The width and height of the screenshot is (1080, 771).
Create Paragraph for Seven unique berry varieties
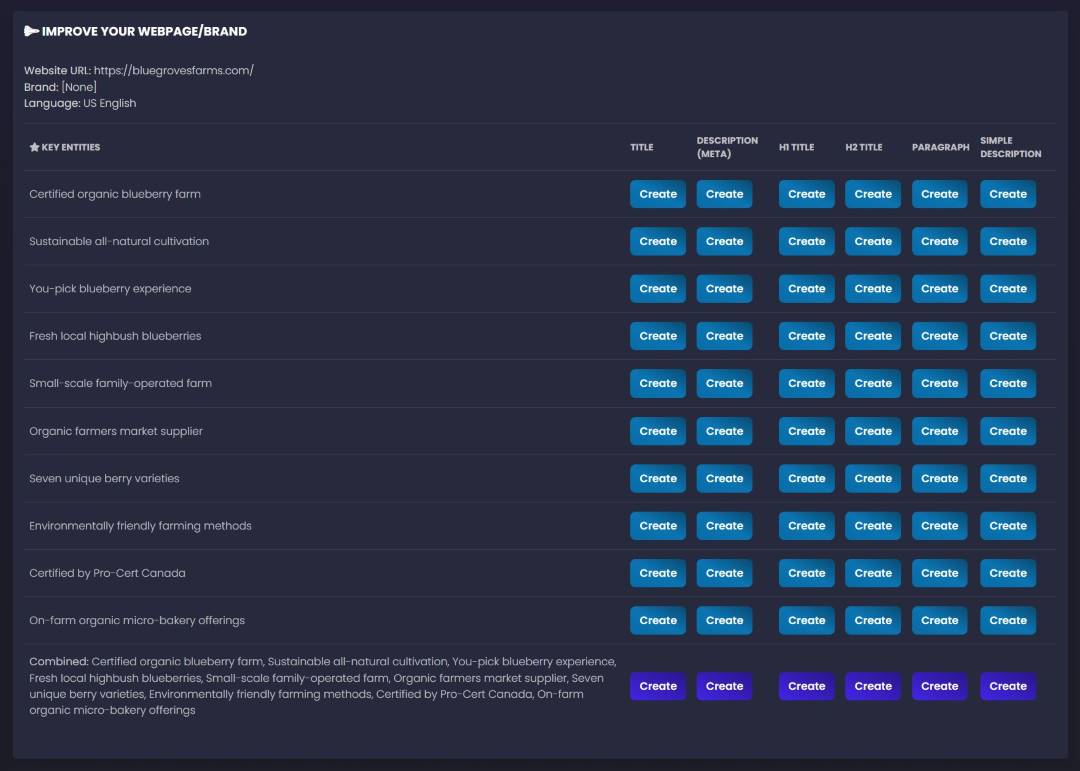(939, 478)
